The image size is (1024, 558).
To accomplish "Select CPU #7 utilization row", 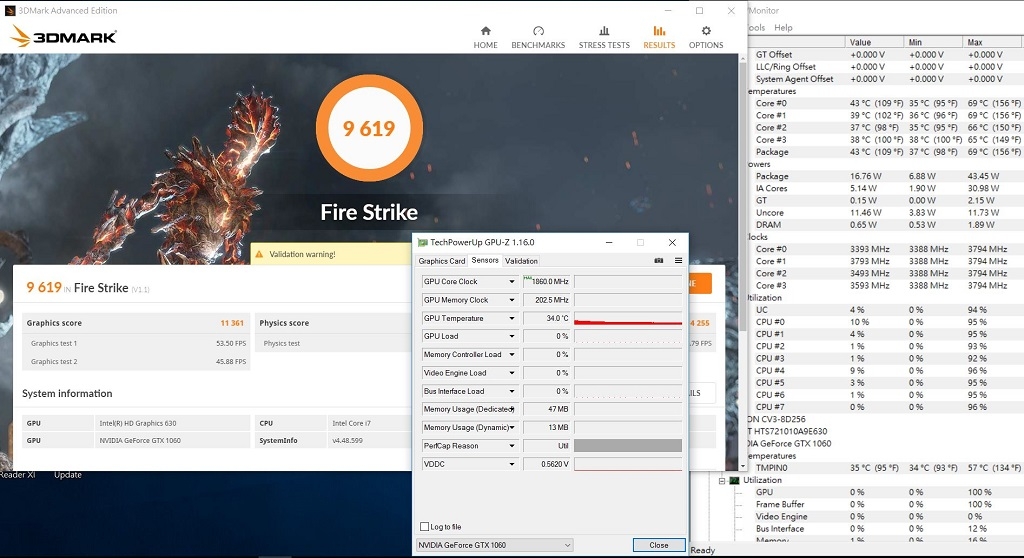I will point(885,407).
